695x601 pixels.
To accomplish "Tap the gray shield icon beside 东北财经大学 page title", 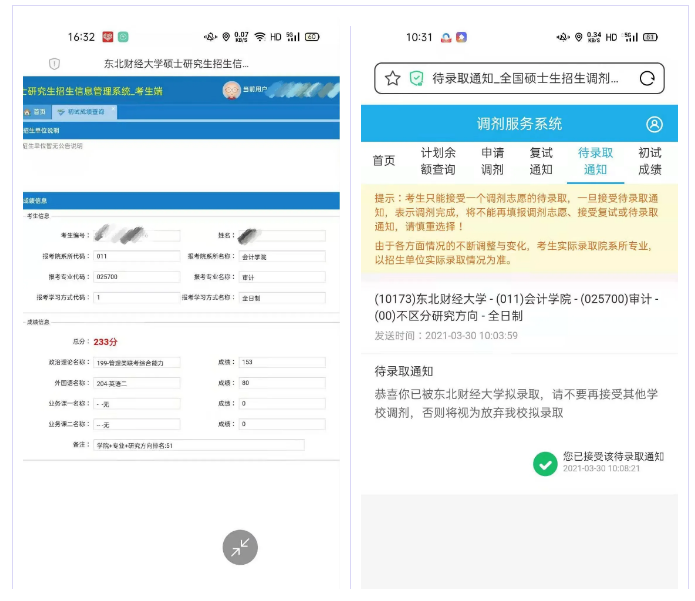I will (x=54, y=64).
